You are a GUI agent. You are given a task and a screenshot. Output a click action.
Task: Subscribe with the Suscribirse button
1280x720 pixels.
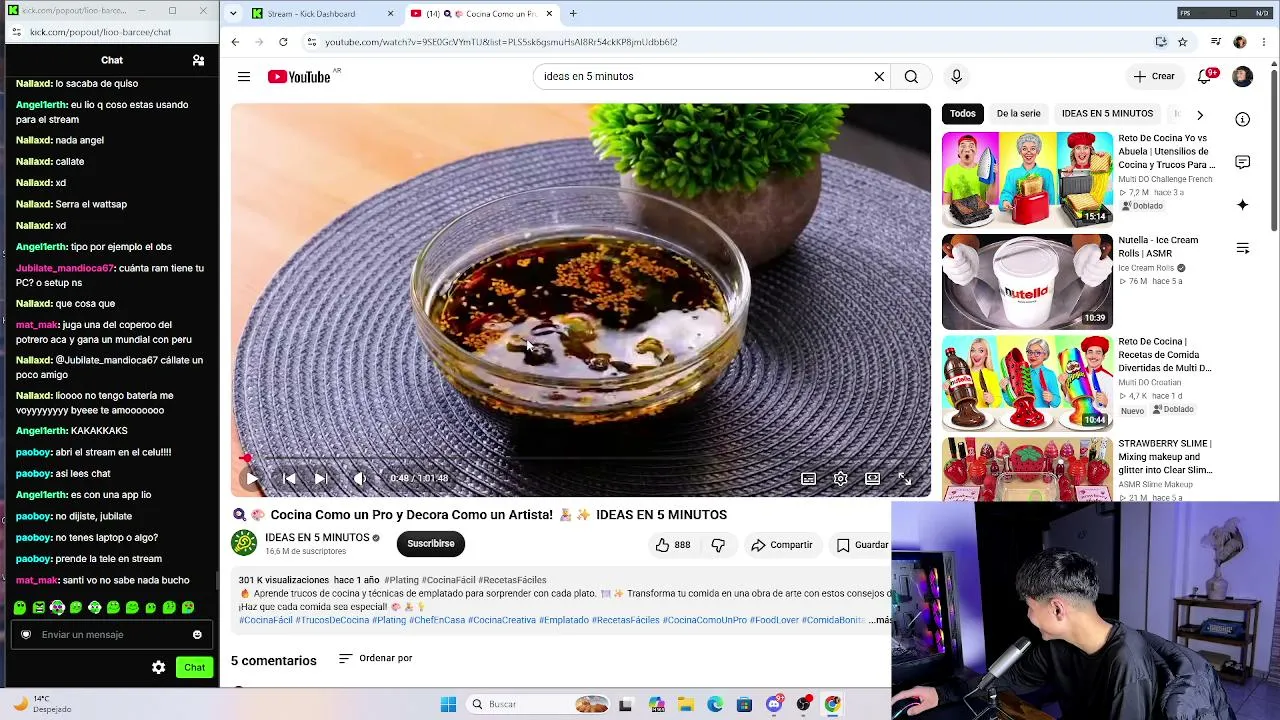tap(431, 544)
